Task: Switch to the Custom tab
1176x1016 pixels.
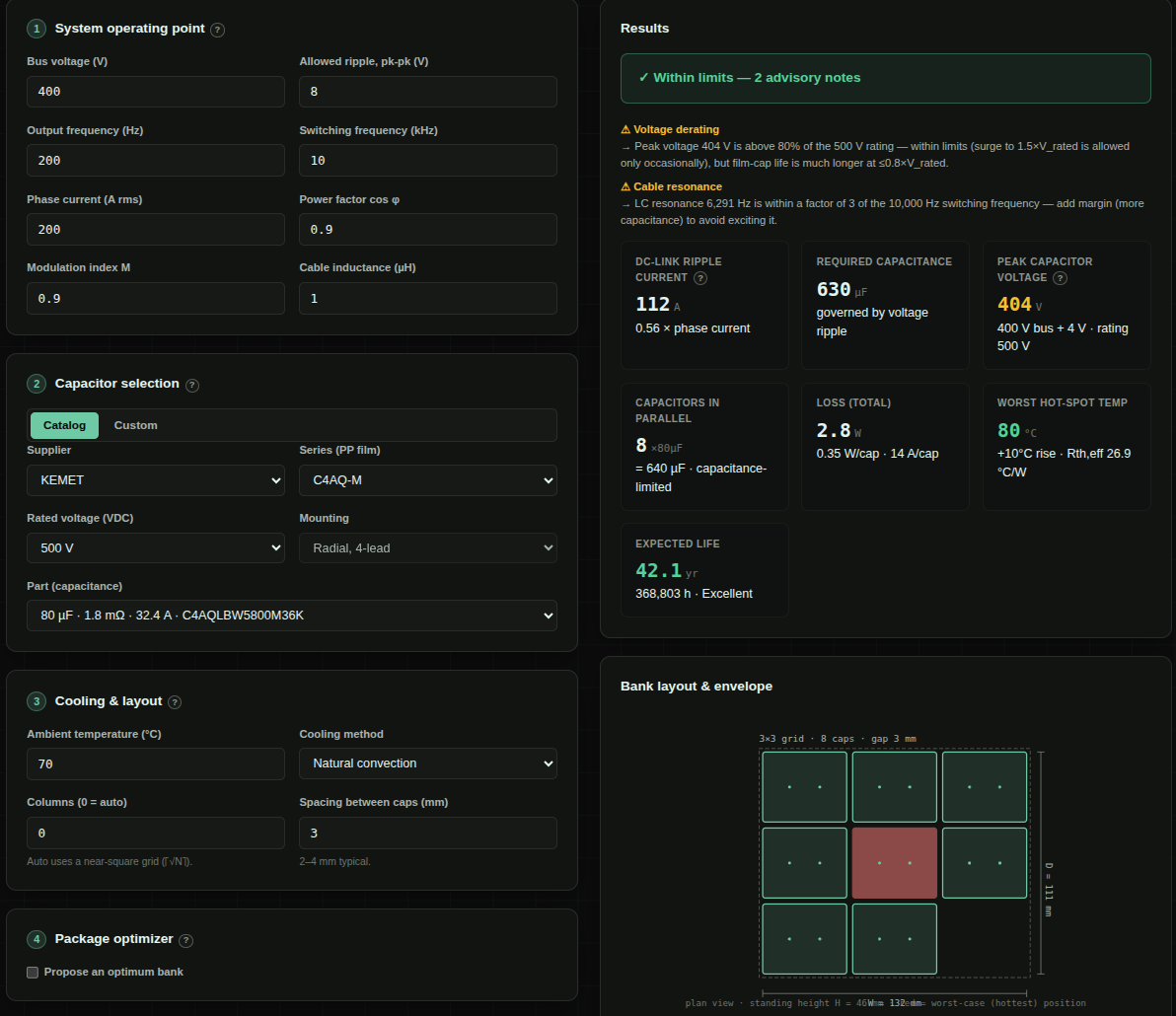Action: point(136,425)
